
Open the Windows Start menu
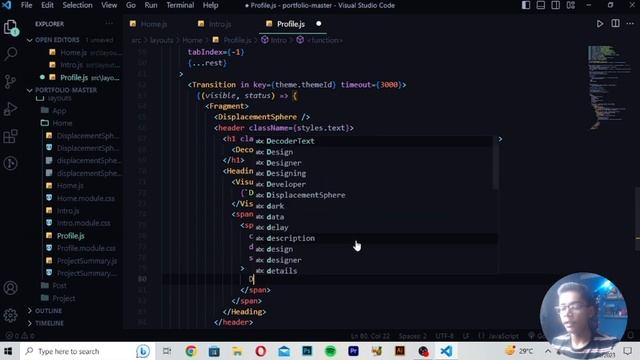click(9, 351)
